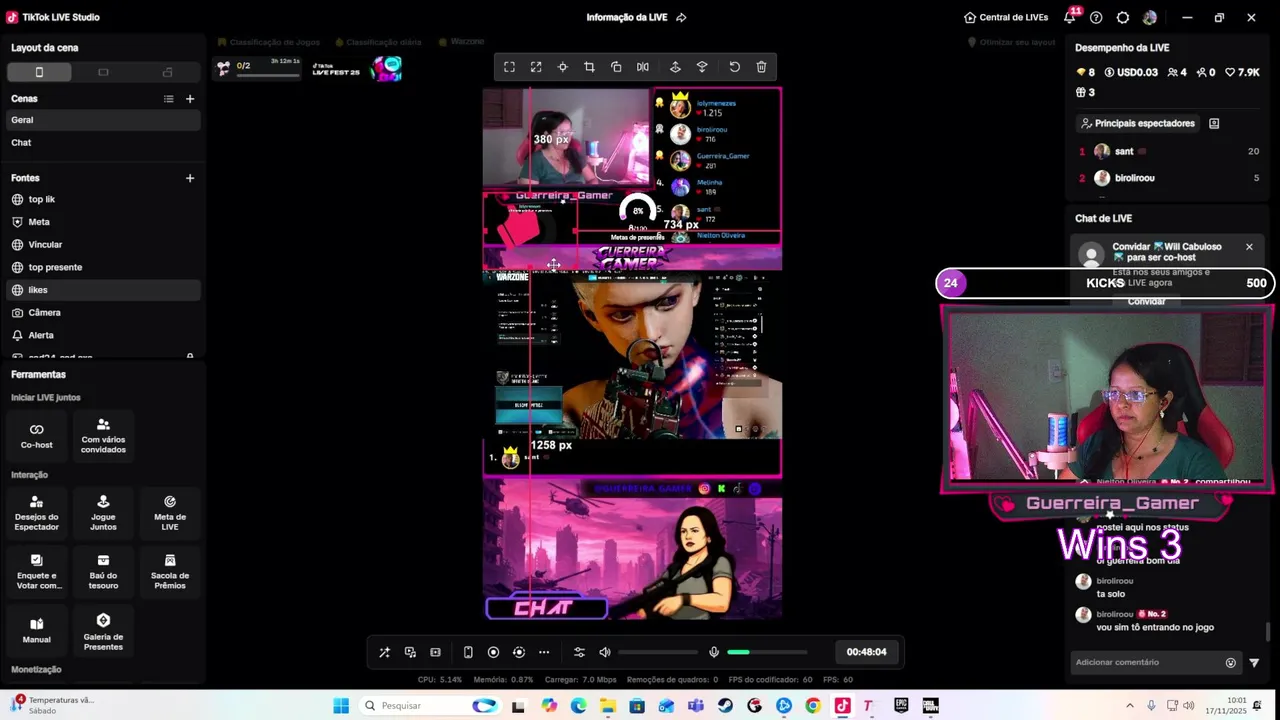The image size is (1280, 720).
Task: Click the icon beside Principais espectadores
Action: (x=1214, y=123)
